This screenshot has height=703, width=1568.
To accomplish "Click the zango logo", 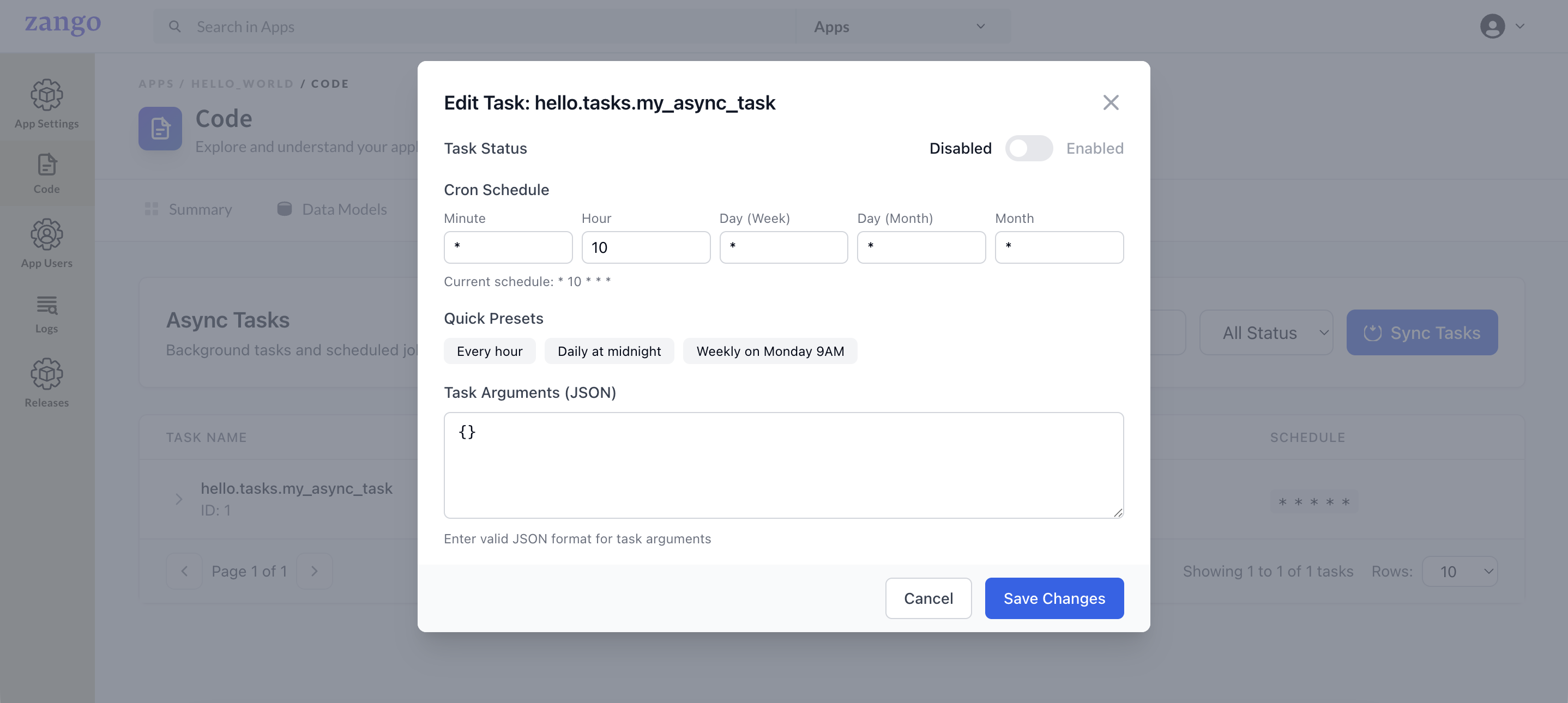I will pyautogui.click(x=63, y=25).
